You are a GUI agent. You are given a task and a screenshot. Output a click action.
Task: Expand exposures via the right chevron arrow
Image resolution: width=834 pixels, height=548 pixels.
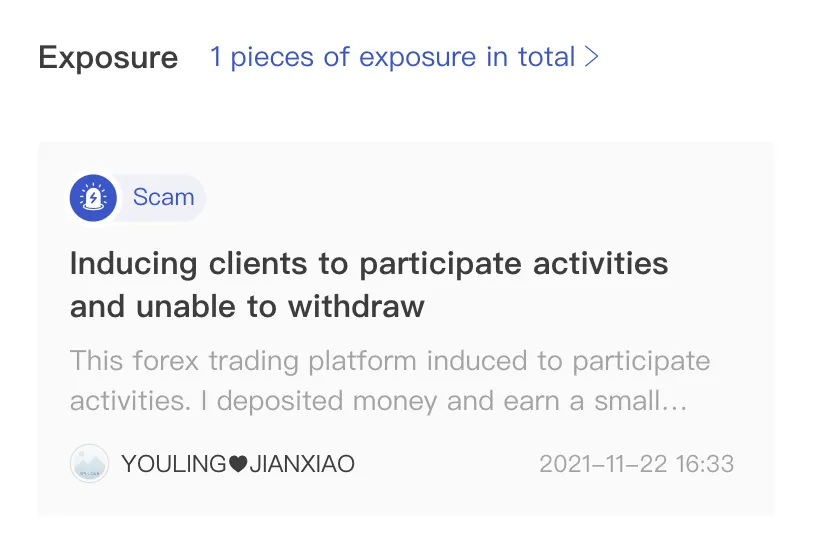[591, 56]
